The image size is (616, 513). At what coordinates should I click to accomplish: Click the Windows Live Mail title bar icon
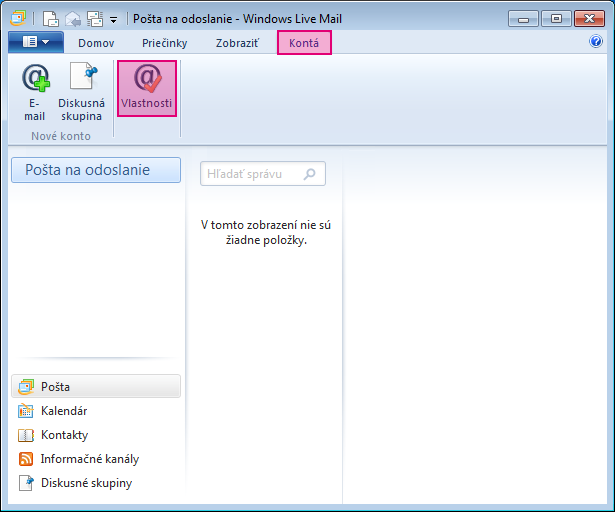18,18
